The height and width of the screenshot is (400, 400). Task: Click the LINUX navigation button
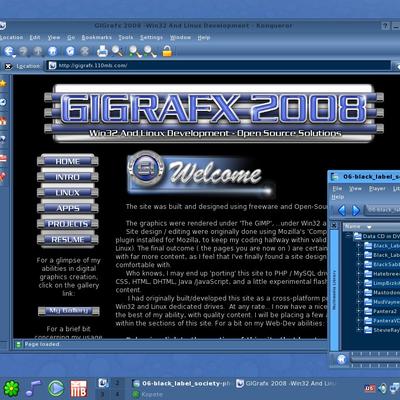[68, 193]
